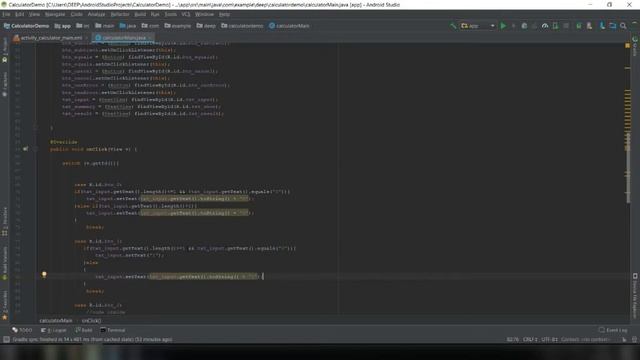
Task: Open the Project side tool window
Action: [x=5, y=50]
